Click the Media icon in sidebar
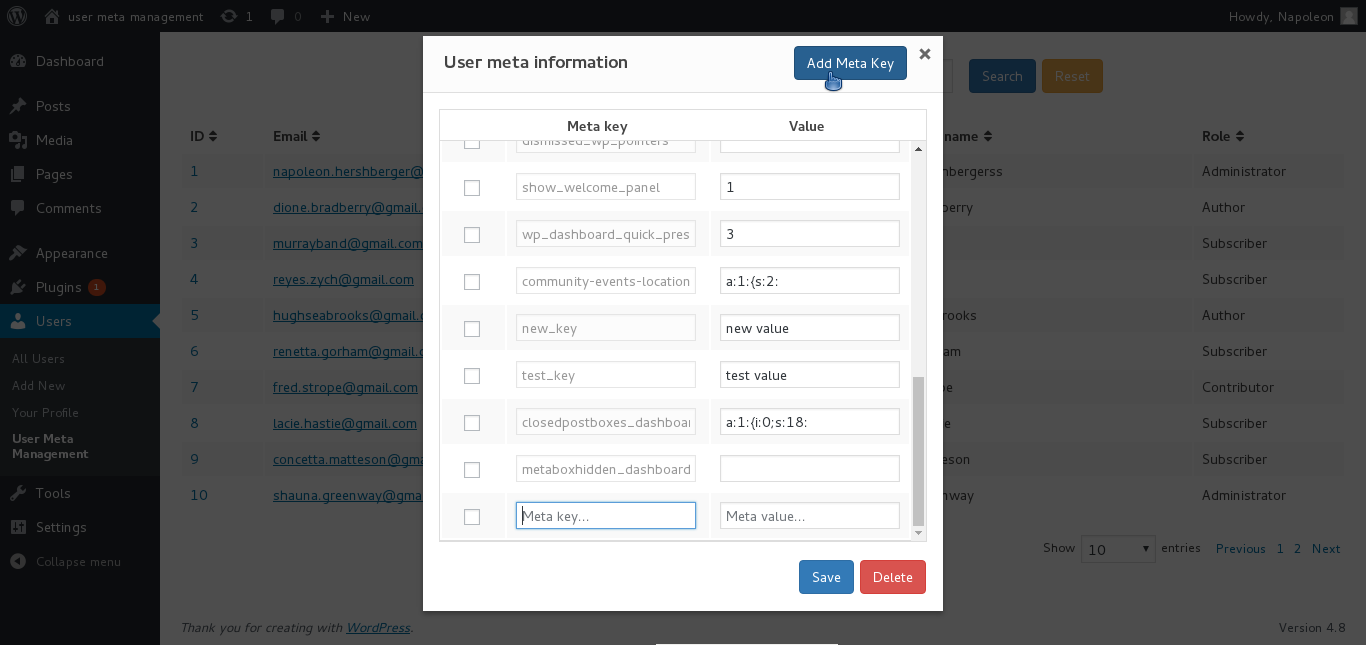1366x645 pixels. pos(18,140)
